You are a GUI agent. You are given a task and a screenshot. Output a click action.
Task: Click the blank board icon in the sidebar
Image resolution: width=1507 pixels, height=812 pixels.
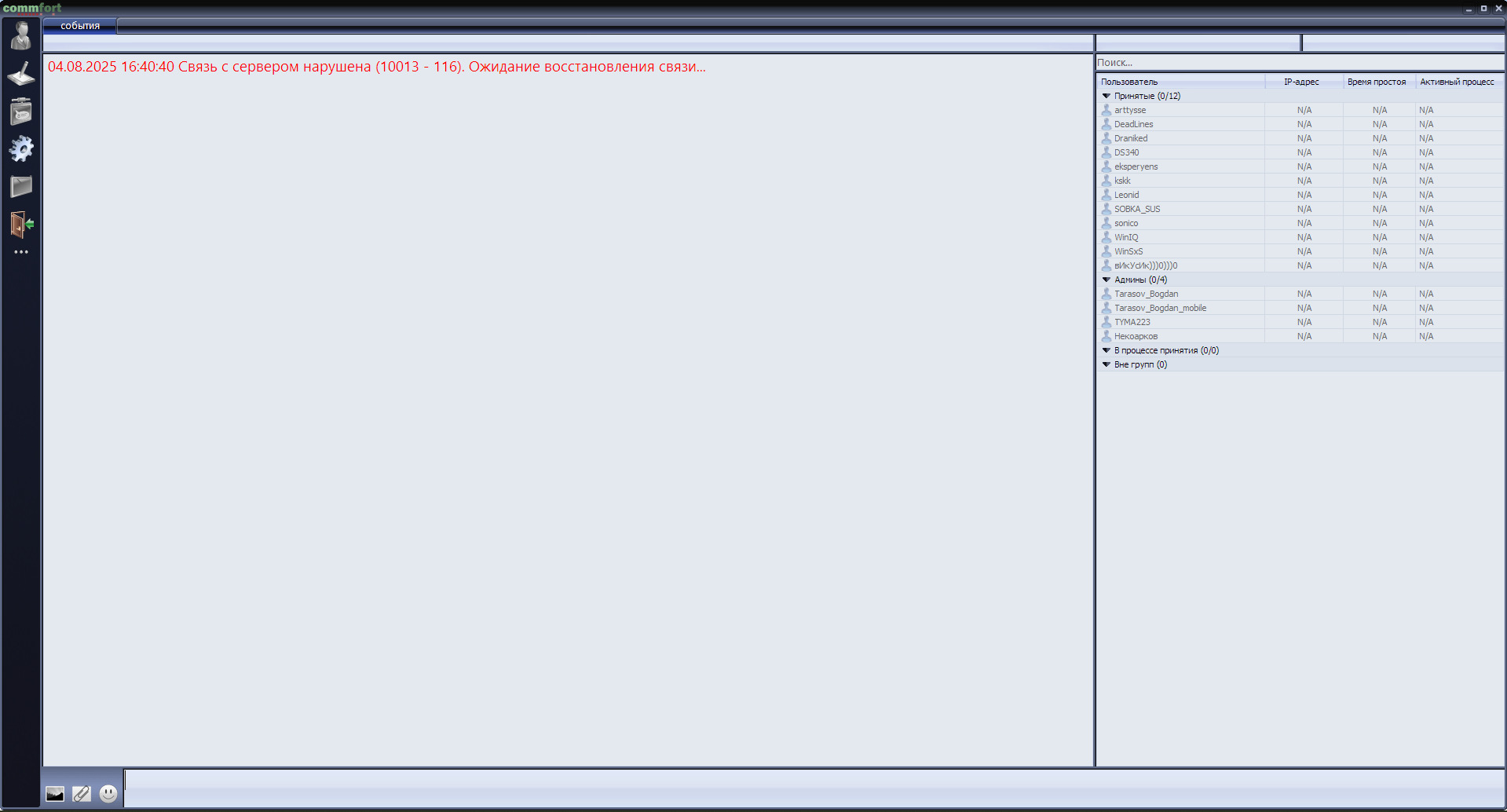point(21,186)
